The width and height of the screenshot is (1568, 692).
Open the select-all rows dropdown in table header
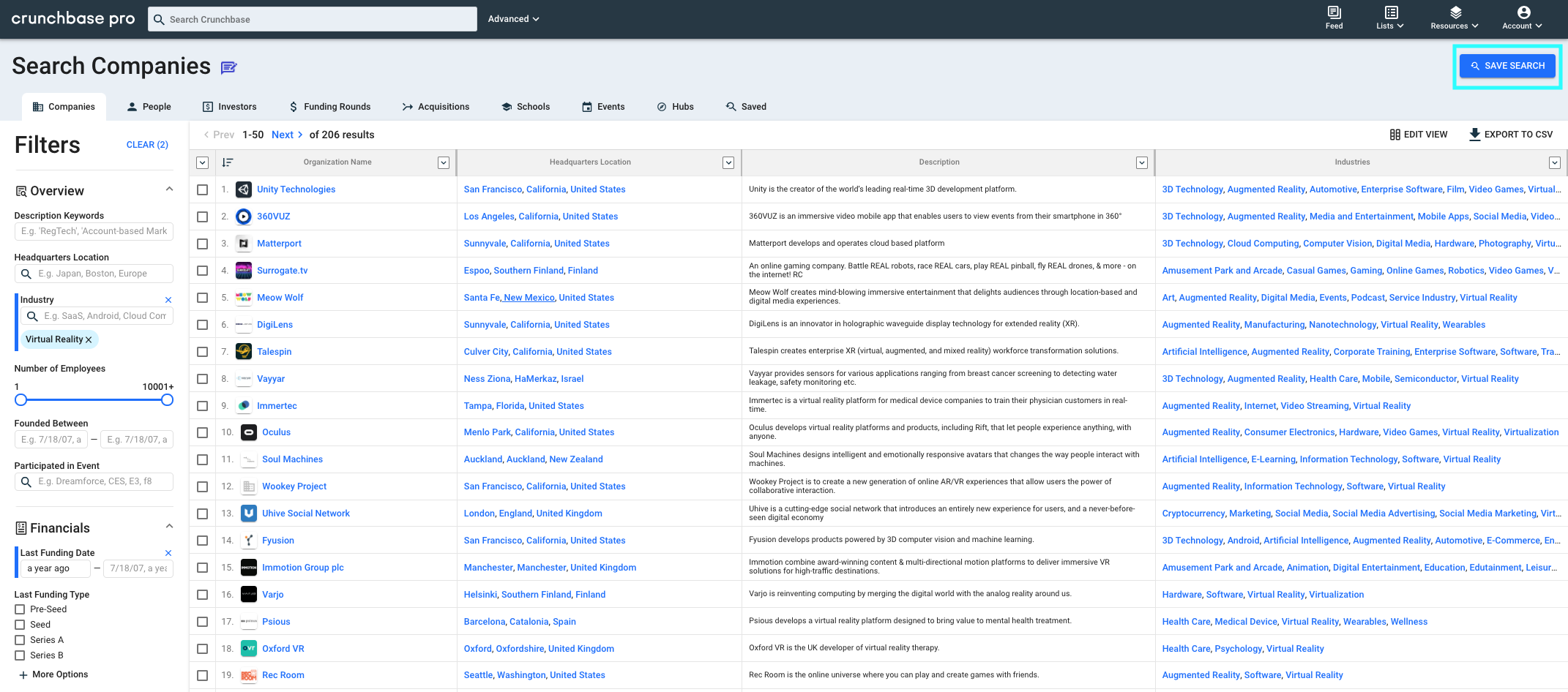click(x=203, y=162)
